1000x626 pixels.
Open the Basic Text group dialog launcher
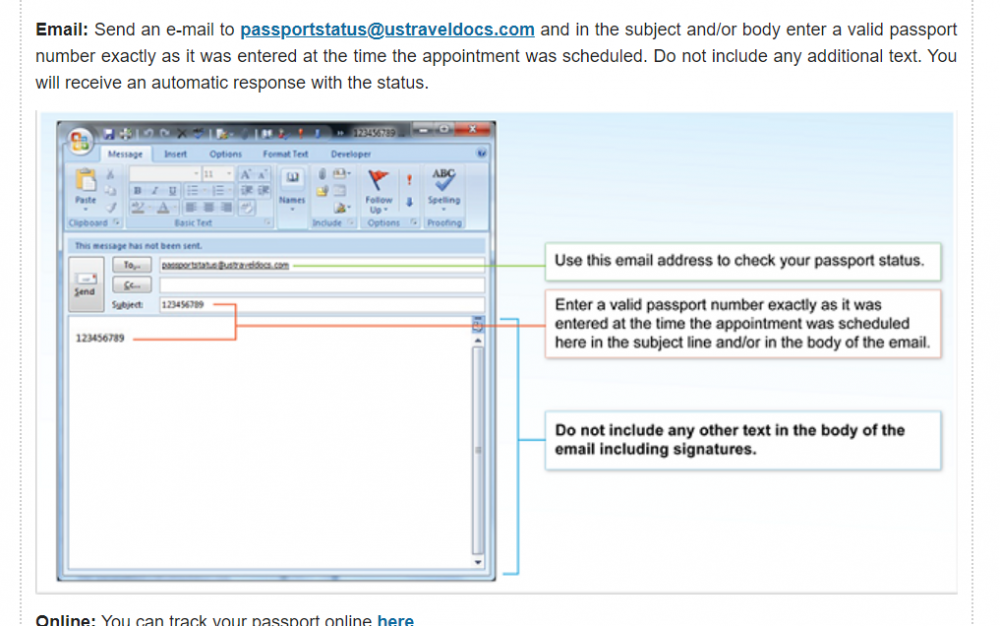(267, 222)
